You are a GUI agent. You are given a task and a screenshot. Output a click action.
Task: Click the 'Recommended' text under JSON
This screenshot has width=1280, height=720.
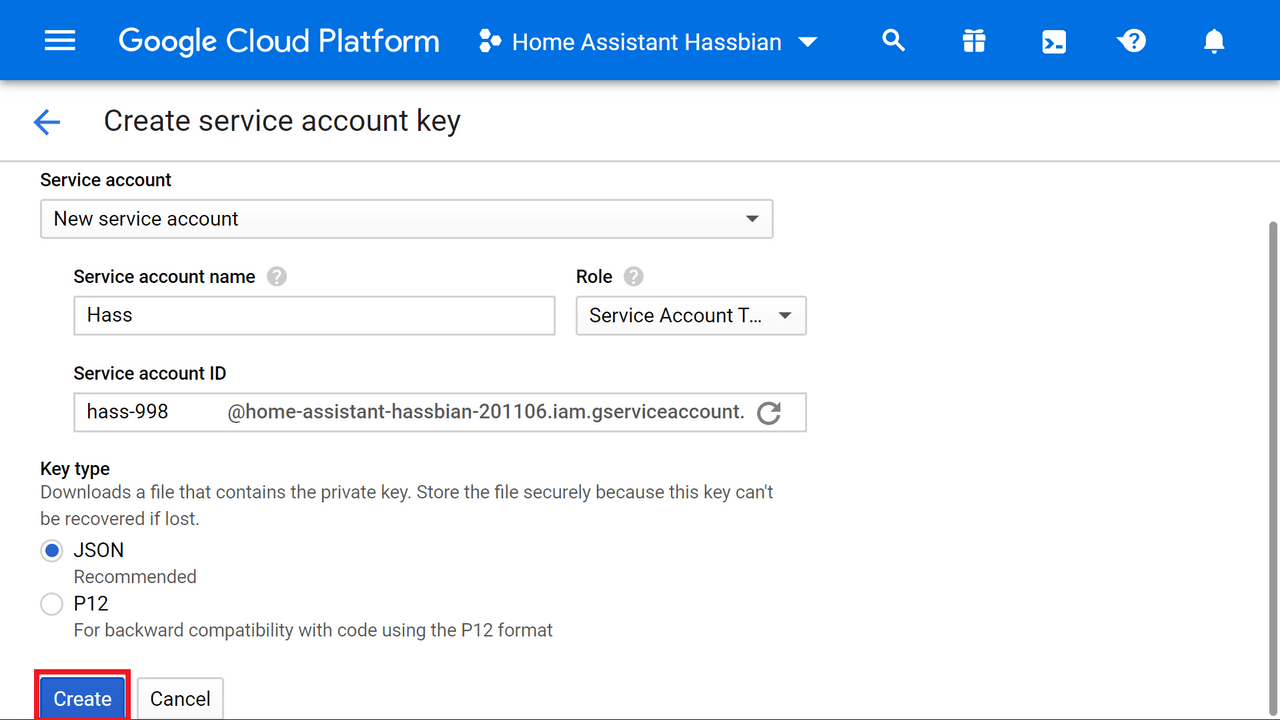[x=135, y=577]
